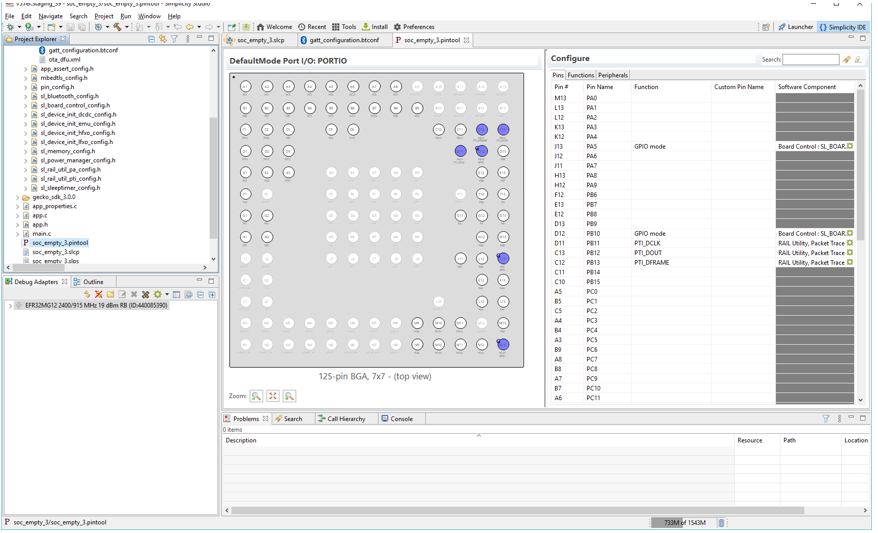Click the Save All icon in toolbar
Image resolution: width=878 pixels, height=533 pixels.
pos(82,27)
